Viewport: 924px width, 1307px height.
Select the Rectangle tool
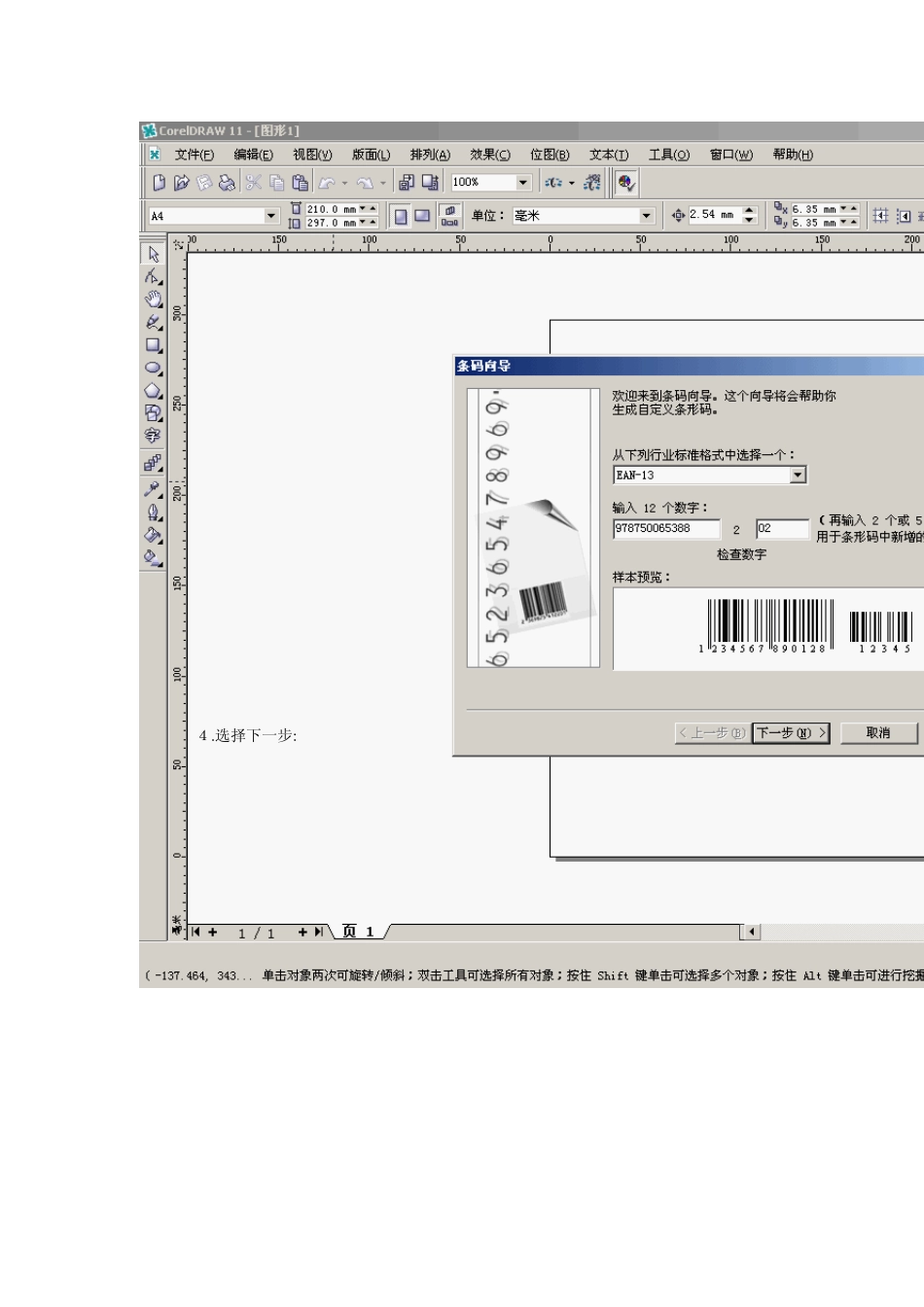coord(153,345)
